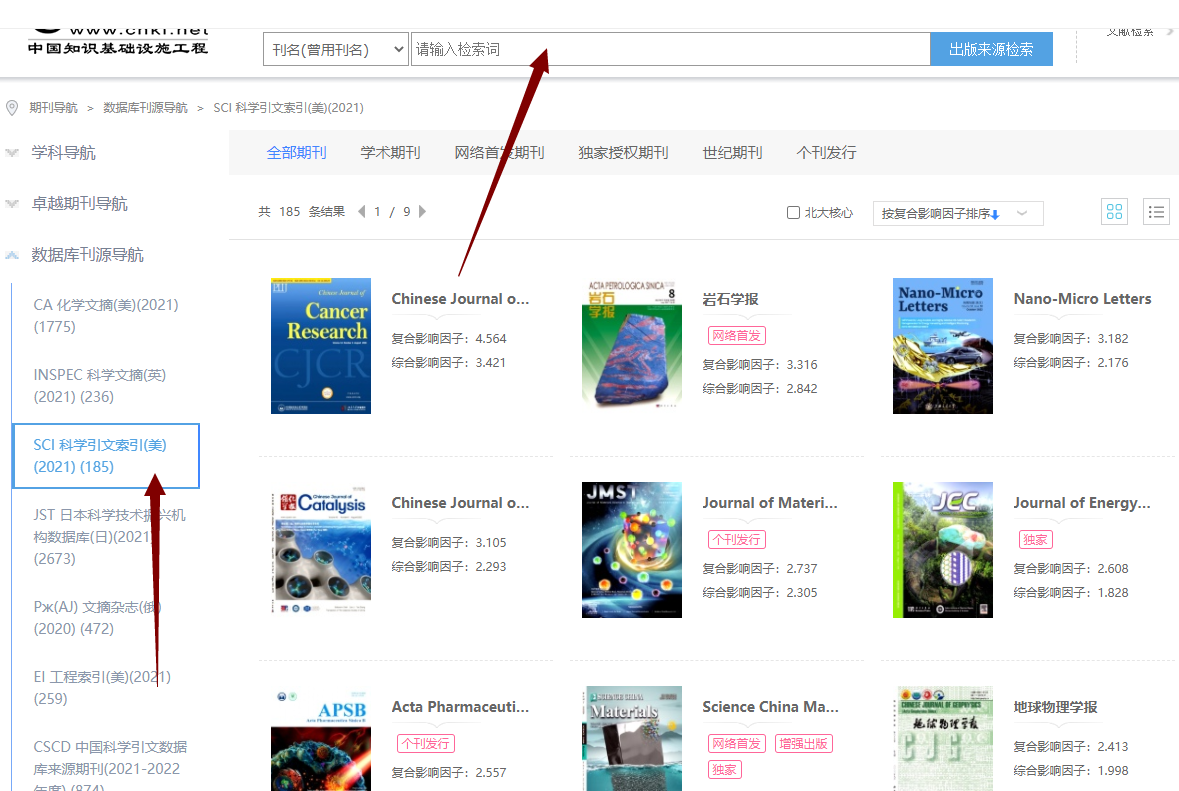Screen dimensions: 1179x791
Task: Select the 独家授权期刊 tab
Action: click(x=623, y=153)
